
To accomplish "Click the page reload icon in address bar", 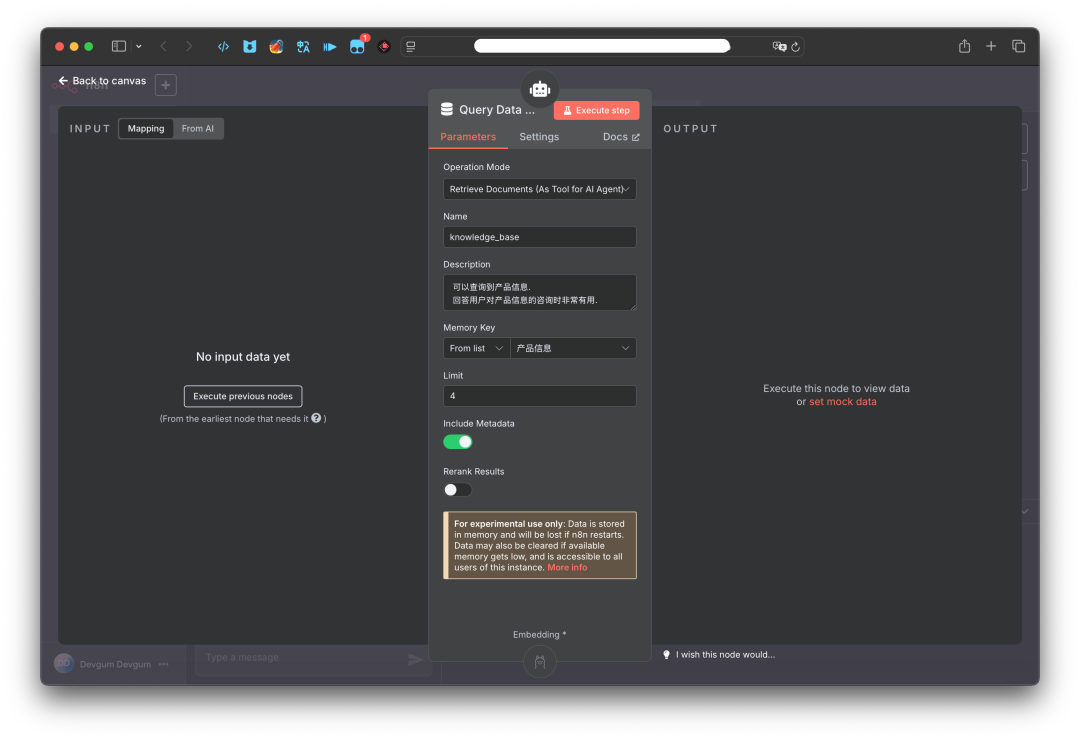I will pyautogui.click(x=795, y=47).
